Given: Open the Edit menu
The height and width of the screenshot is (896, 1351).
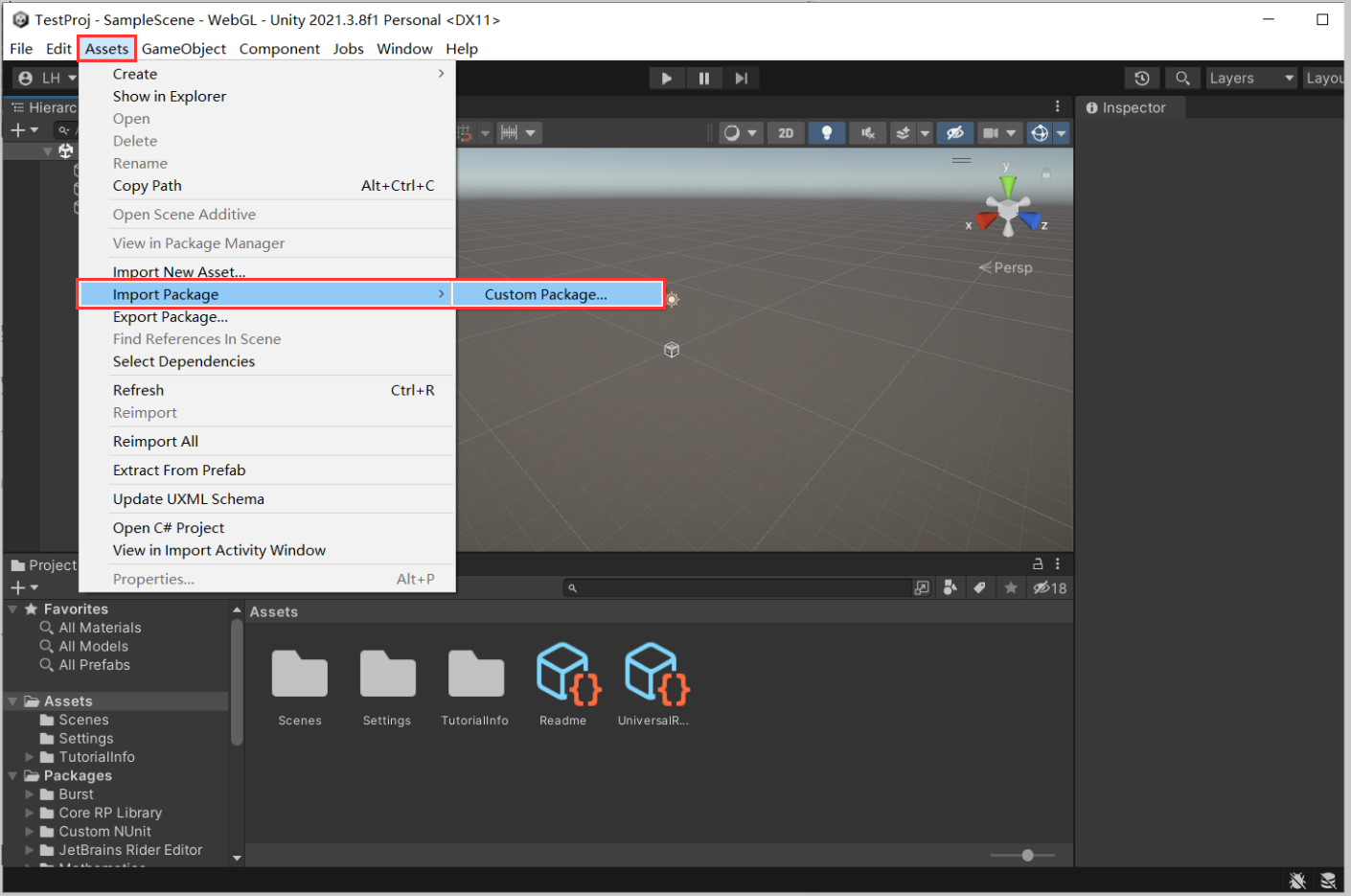Looking at the screenshot, I should [x=58, y=49].
